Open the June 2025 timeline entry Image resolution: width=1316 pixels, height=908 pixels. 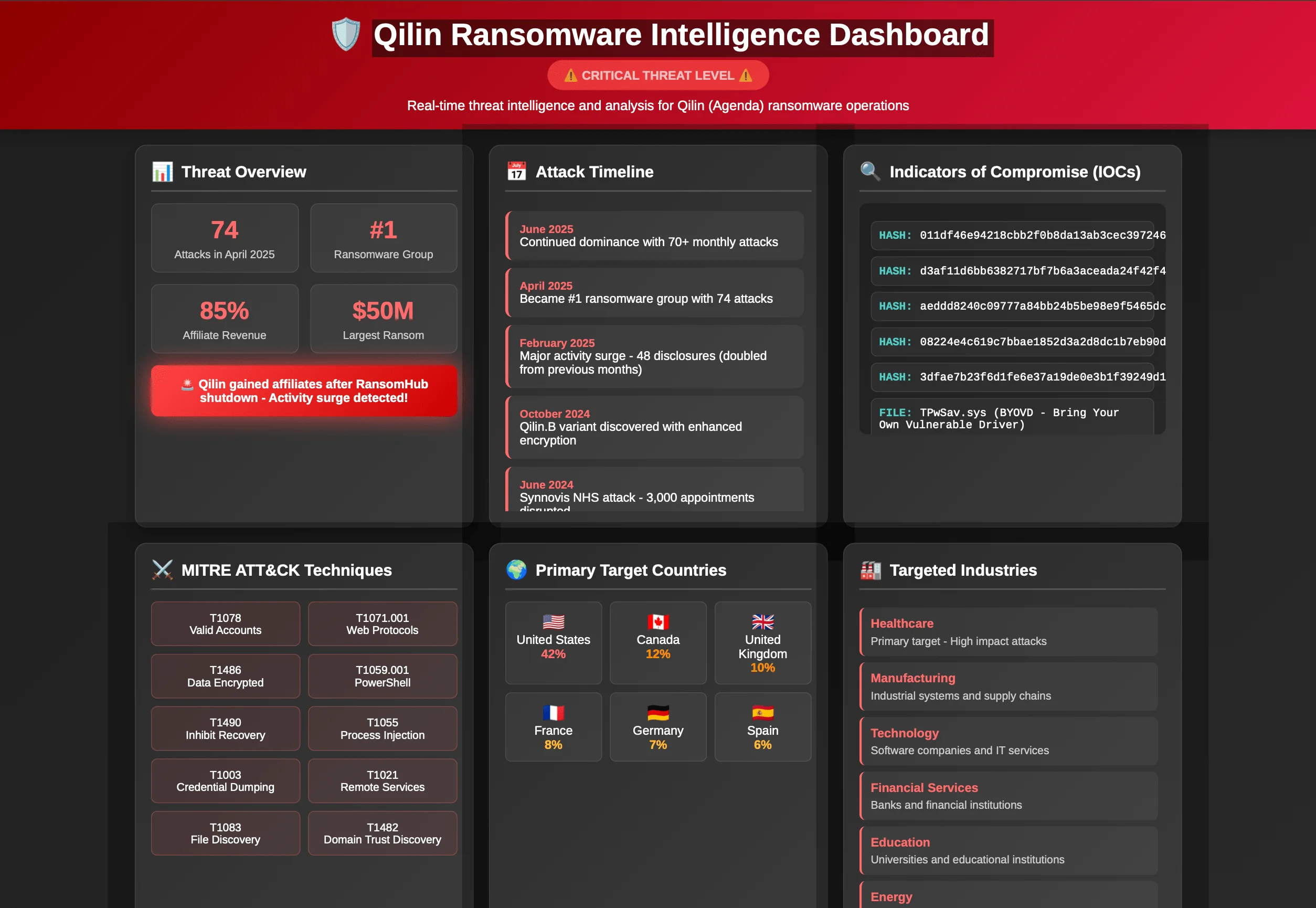click(x=654, y=236)
